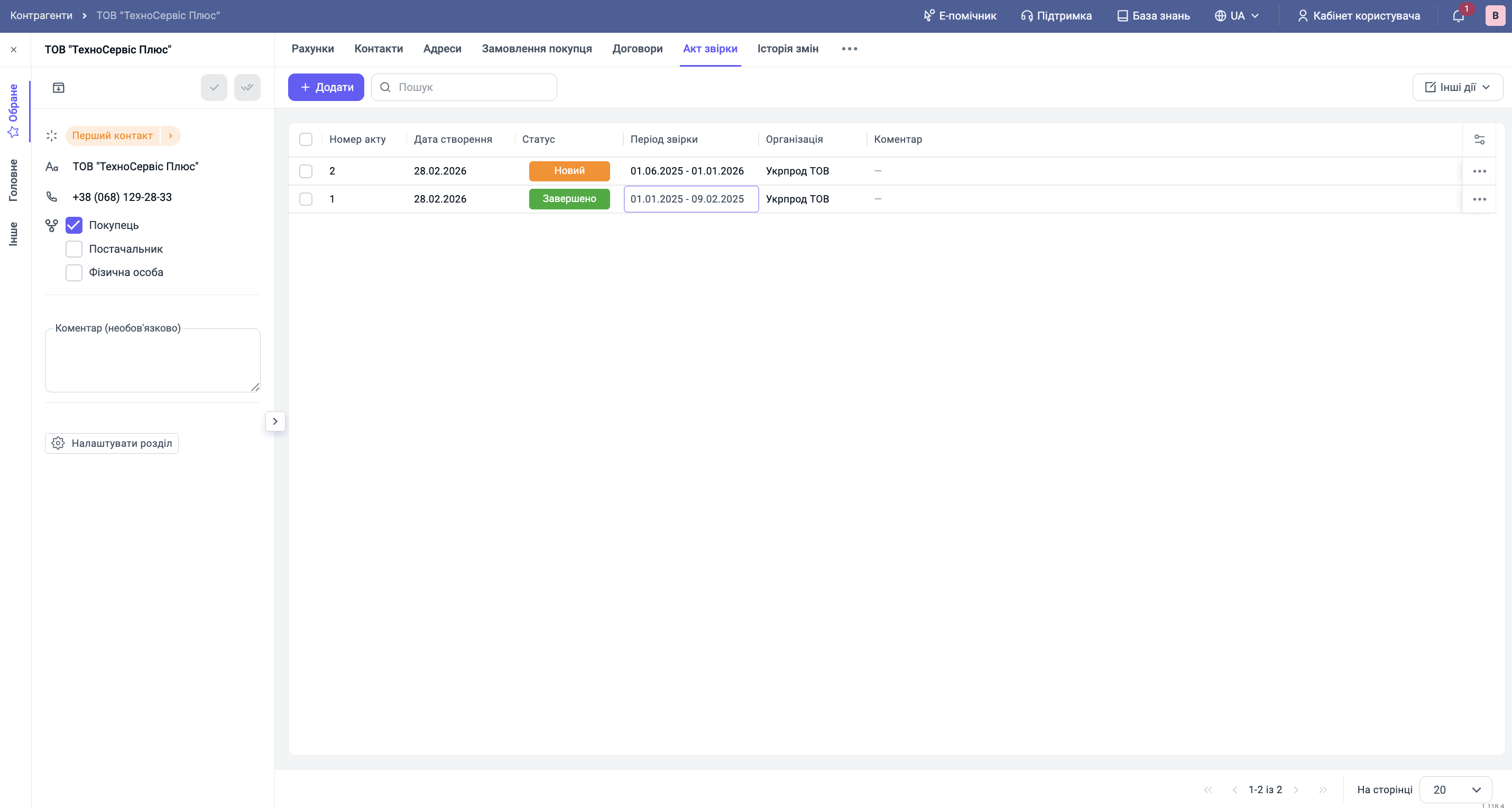Open the table column settings icon
Viewport: 1512px width, 808px height.
1479,139
